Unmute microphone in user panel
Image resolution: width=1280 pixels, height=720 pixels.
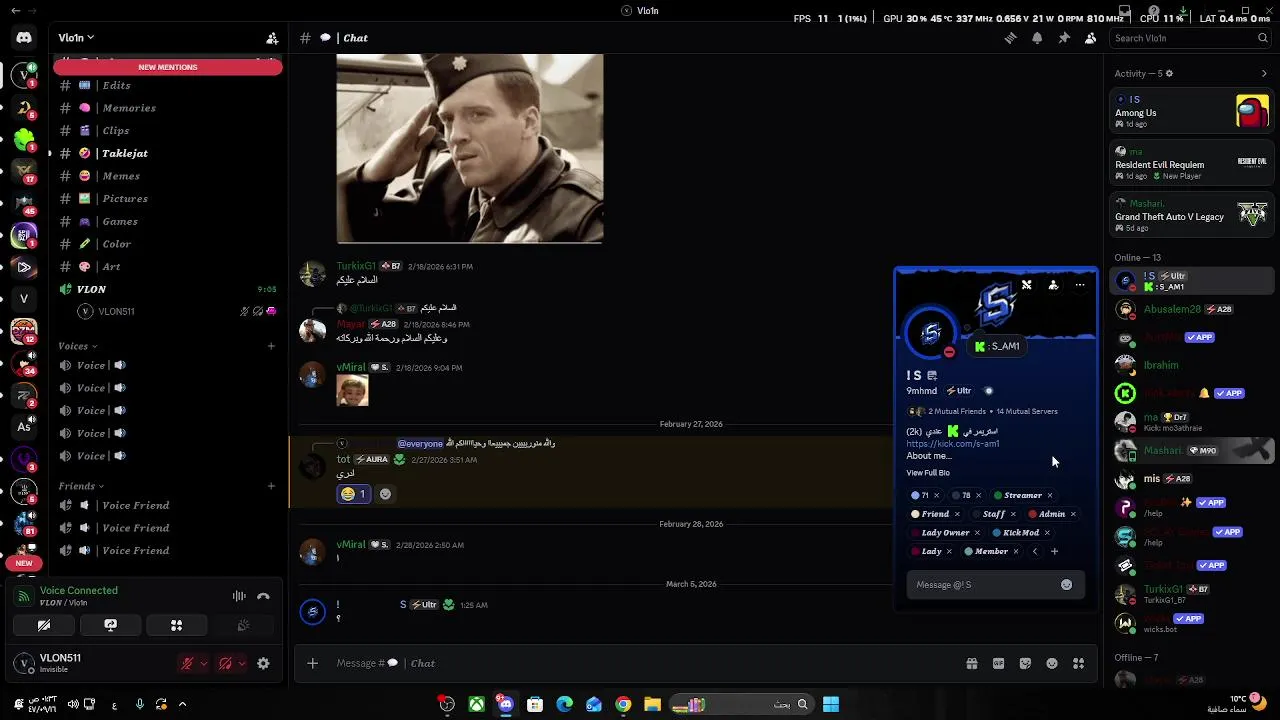click(186, 663)
